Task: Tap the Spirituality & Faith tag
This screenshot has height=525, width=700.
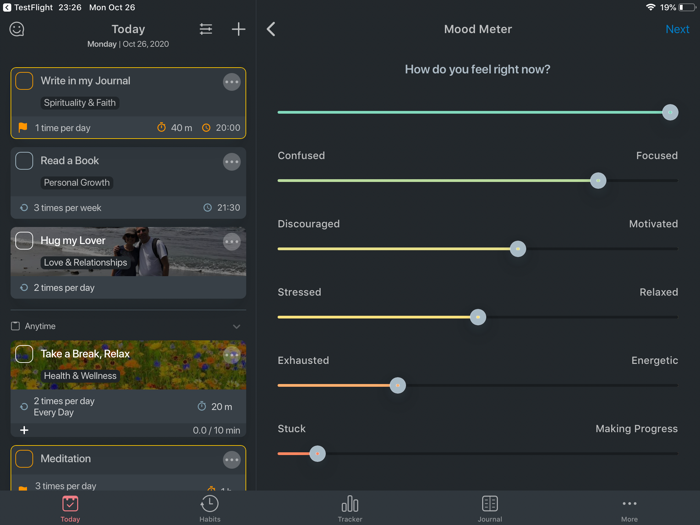Action: [x=80, y=103]
